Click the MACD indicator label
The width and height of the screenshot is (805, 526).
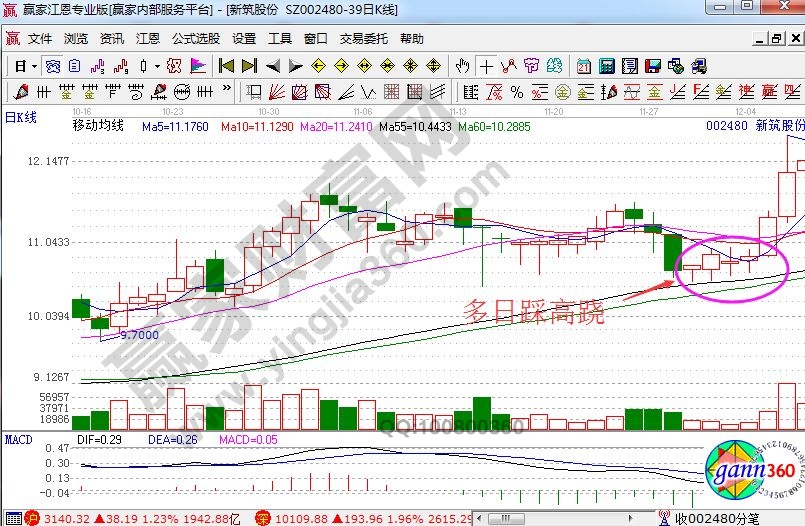(x=18, y=439)
